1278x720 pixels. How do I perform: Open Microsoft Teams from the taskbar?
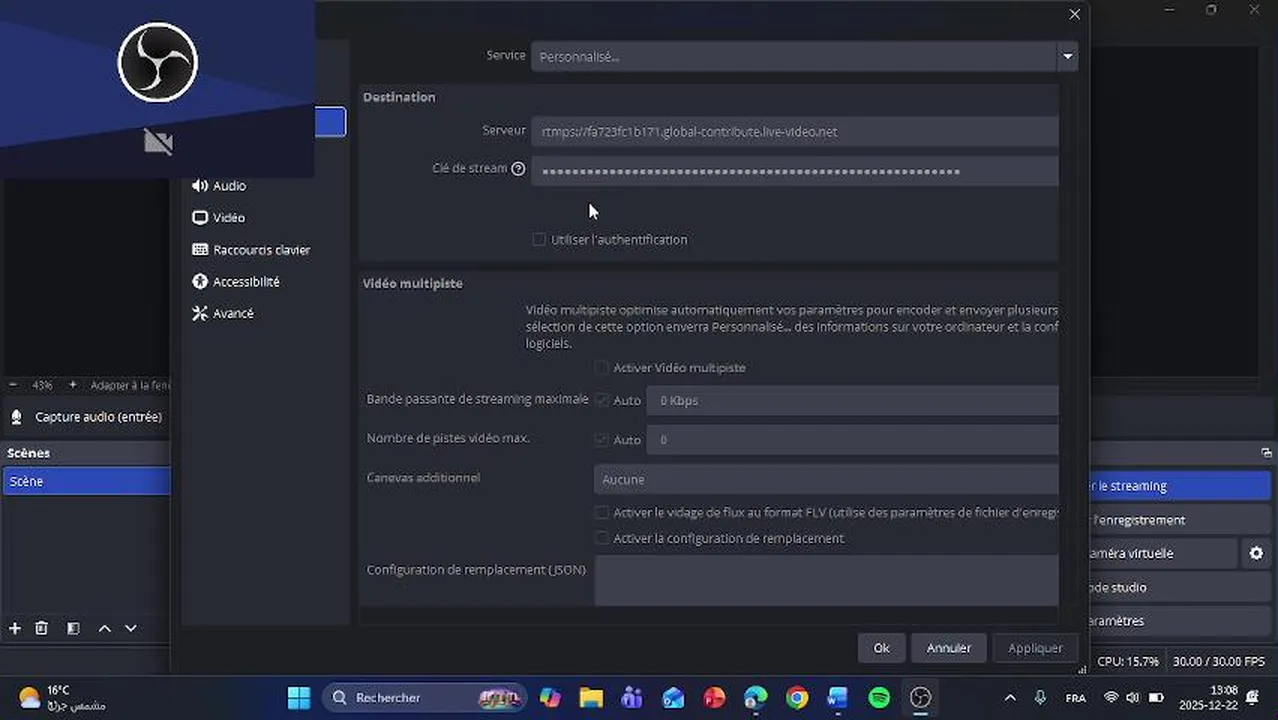pyautogui.click(x=632, y=697)
